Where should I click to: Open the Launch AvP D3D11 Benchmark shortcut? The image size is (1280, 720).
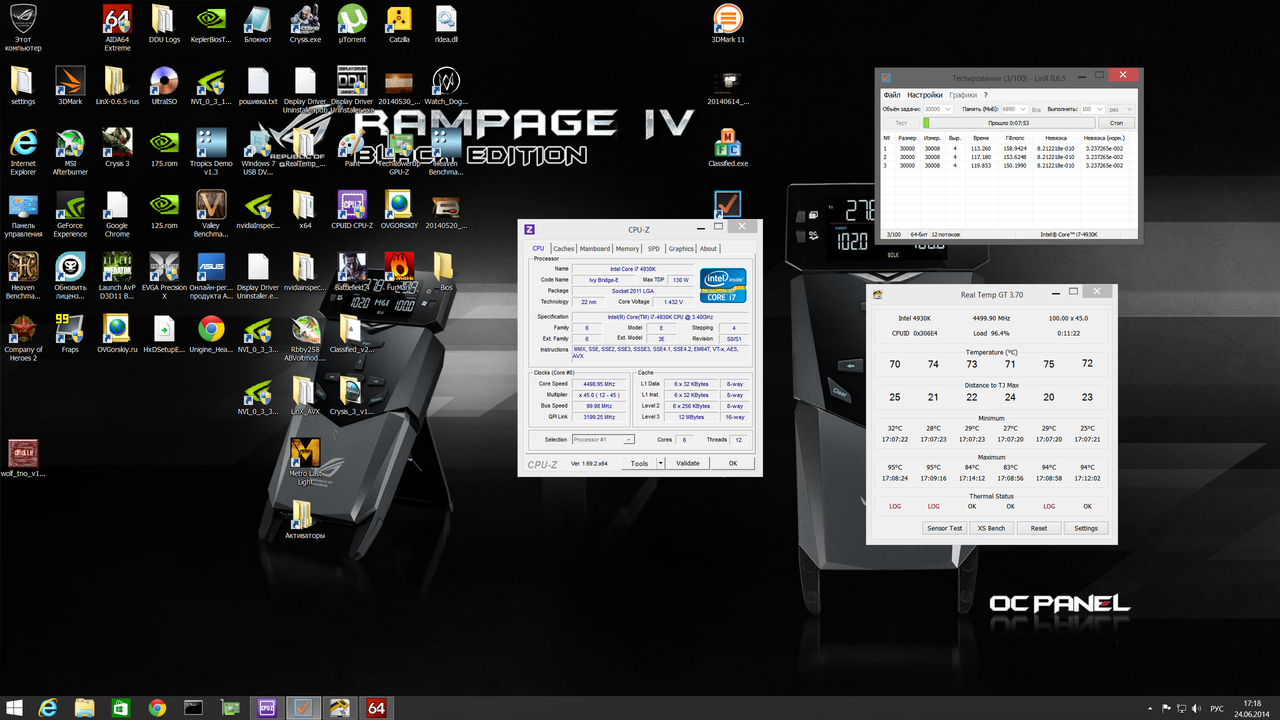(x=117, y=275)
